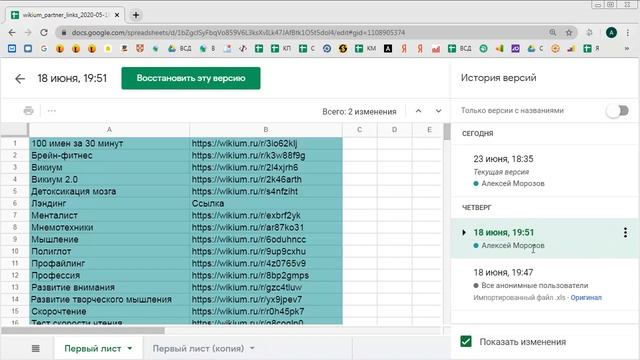This screenshot has height=360, width=640.
Task: Click cell Лэндинг
Action: [109, 203]
